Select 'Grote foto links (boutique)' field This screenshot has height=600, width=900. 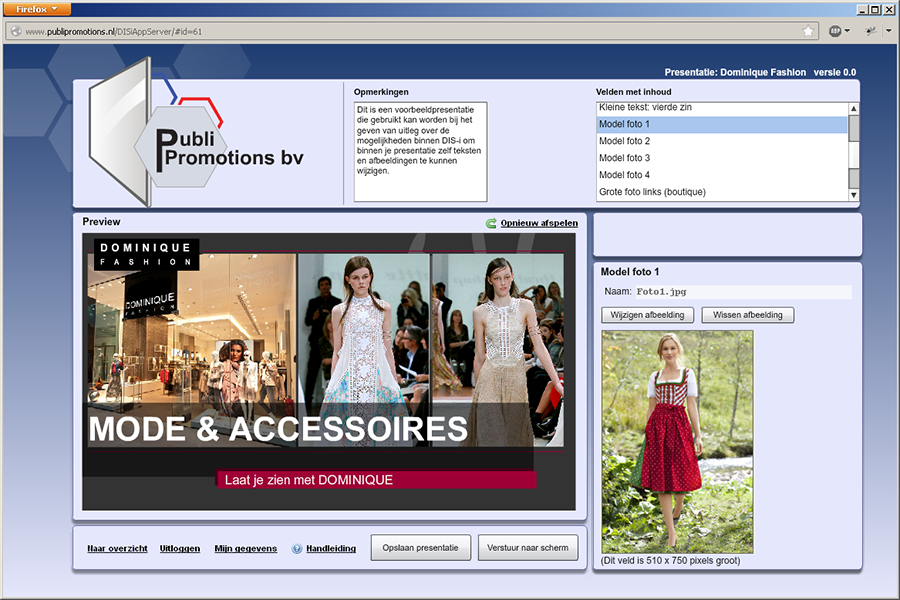722,192
